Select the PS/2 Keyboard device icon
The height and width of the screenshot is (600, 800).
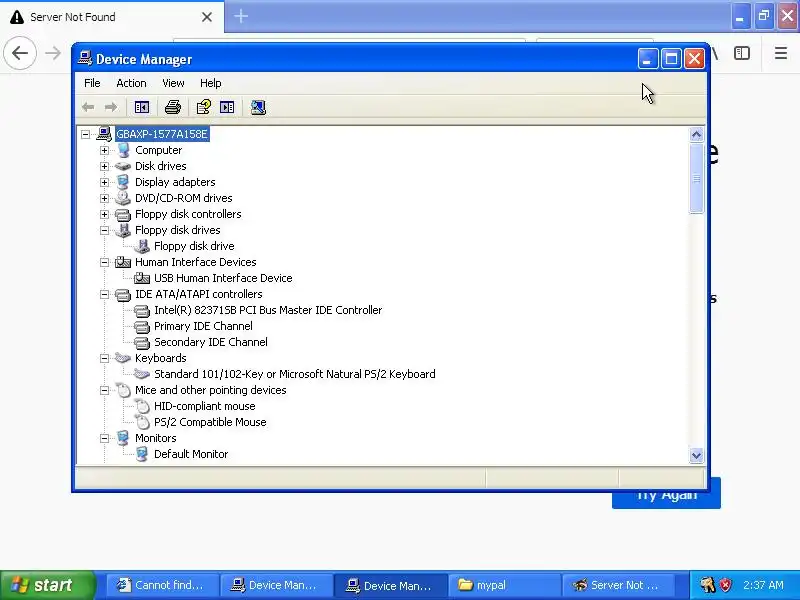click(x=142, y=374)
